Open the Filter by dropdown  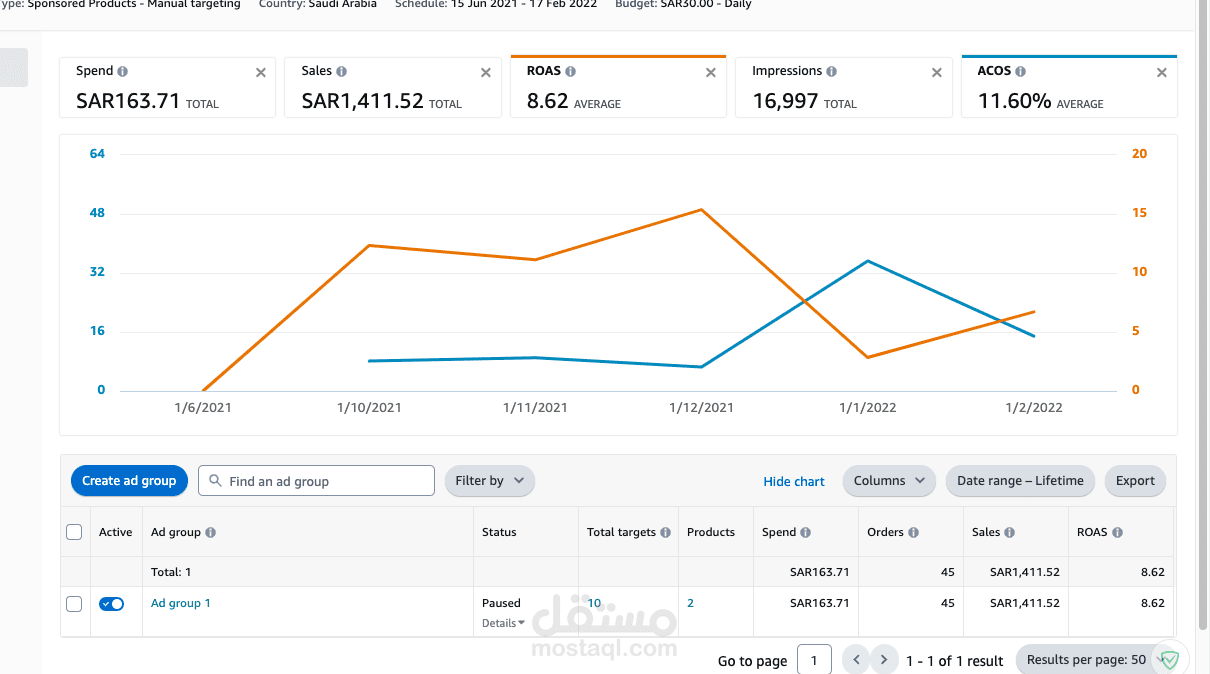490,481
